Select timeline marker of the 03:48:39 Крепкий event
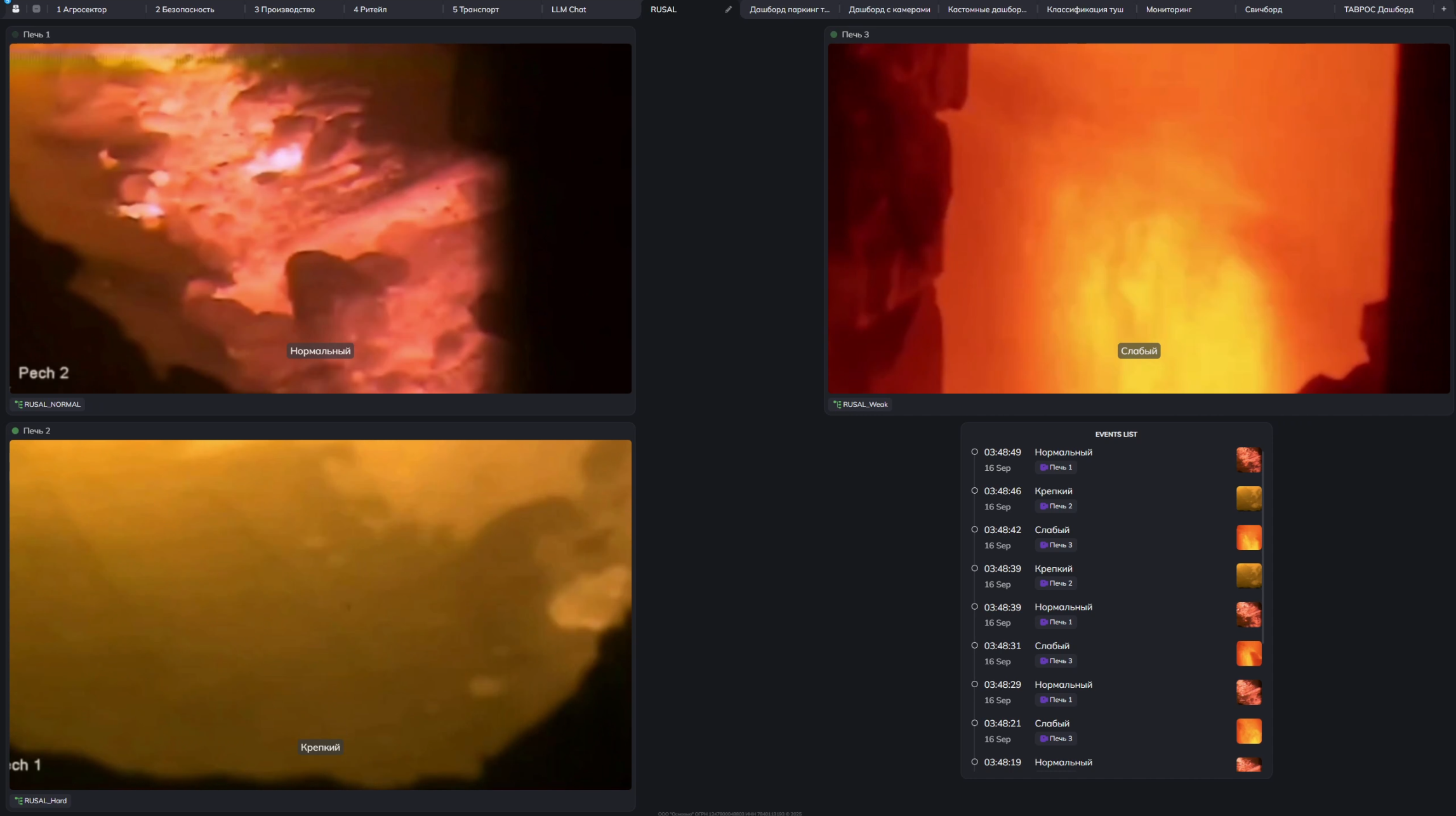This screenshot has height=816, width=1456. [x=974, y=569]
